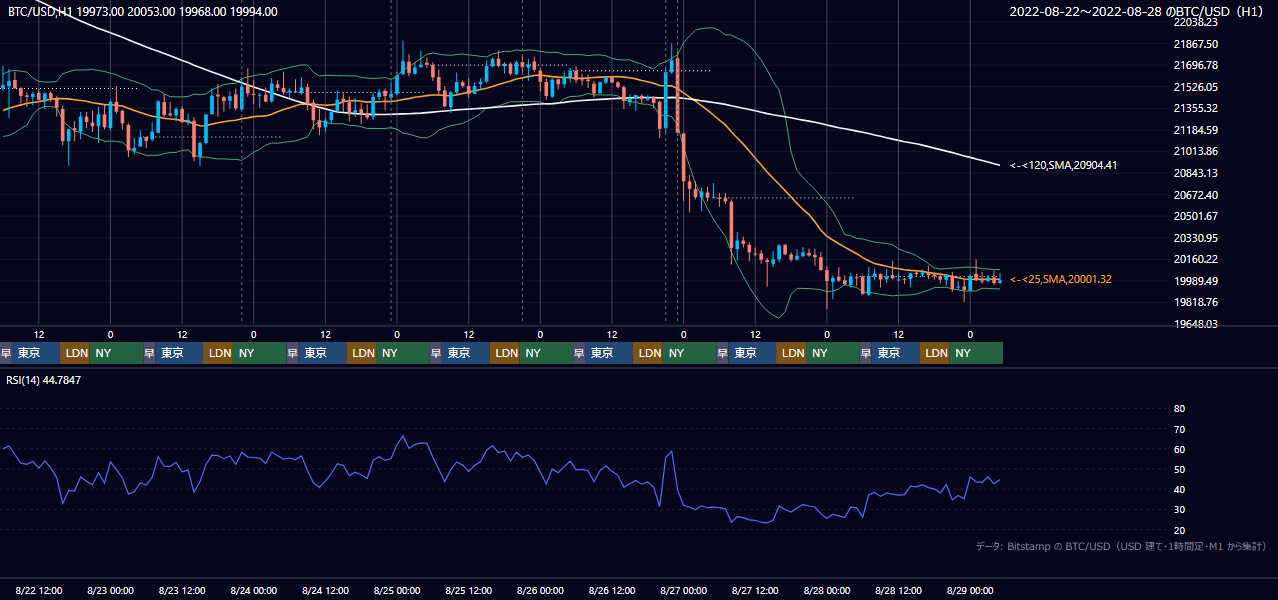1278x600 pixels.
Task: Click the 8/23 12:00 time label
Action: pos(182,590)
